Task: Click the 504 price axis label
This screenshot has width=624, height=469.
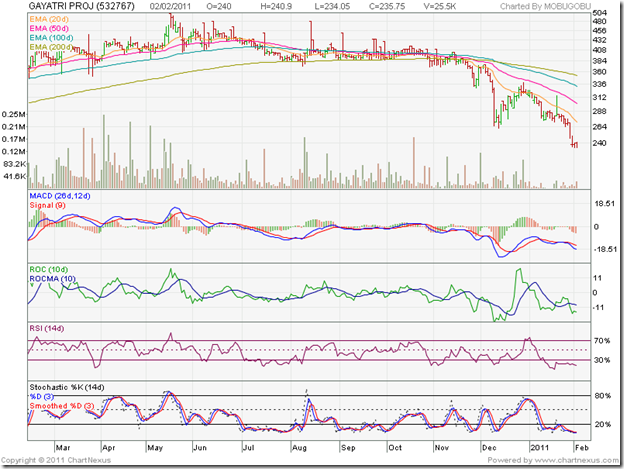Action: [x=599, y=13]
